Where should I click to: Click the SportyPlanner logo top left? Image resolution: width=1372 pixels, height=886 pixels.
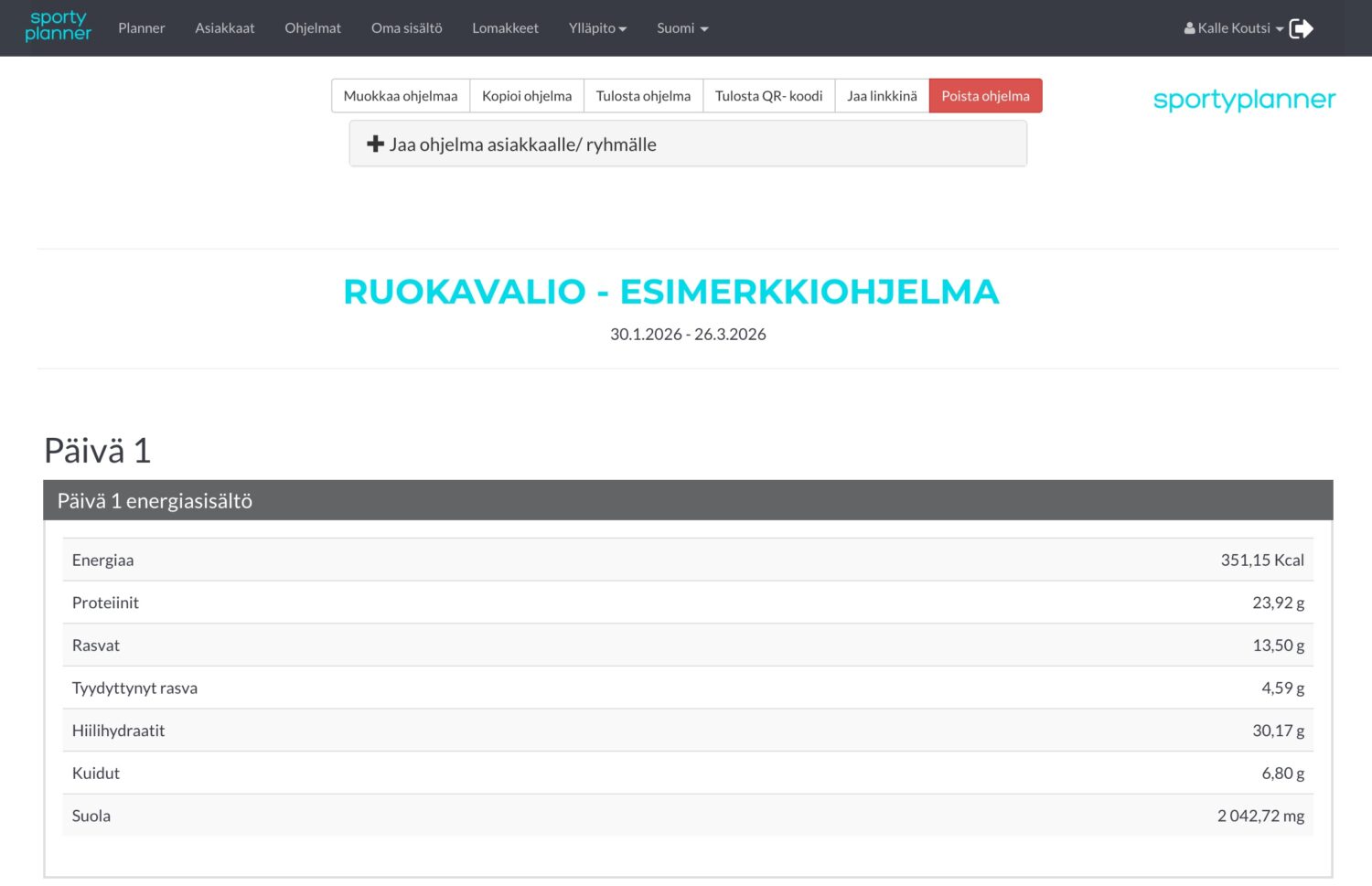(x=58, y=27)
